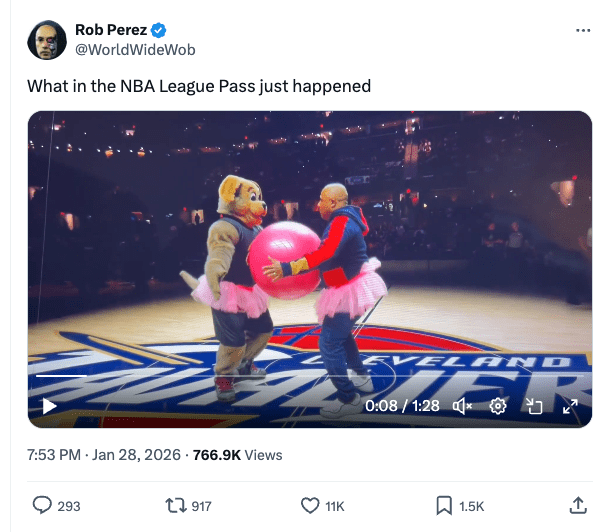Like the tweet
The height and width of the screenshot is (532, 607).
[310, 506]
